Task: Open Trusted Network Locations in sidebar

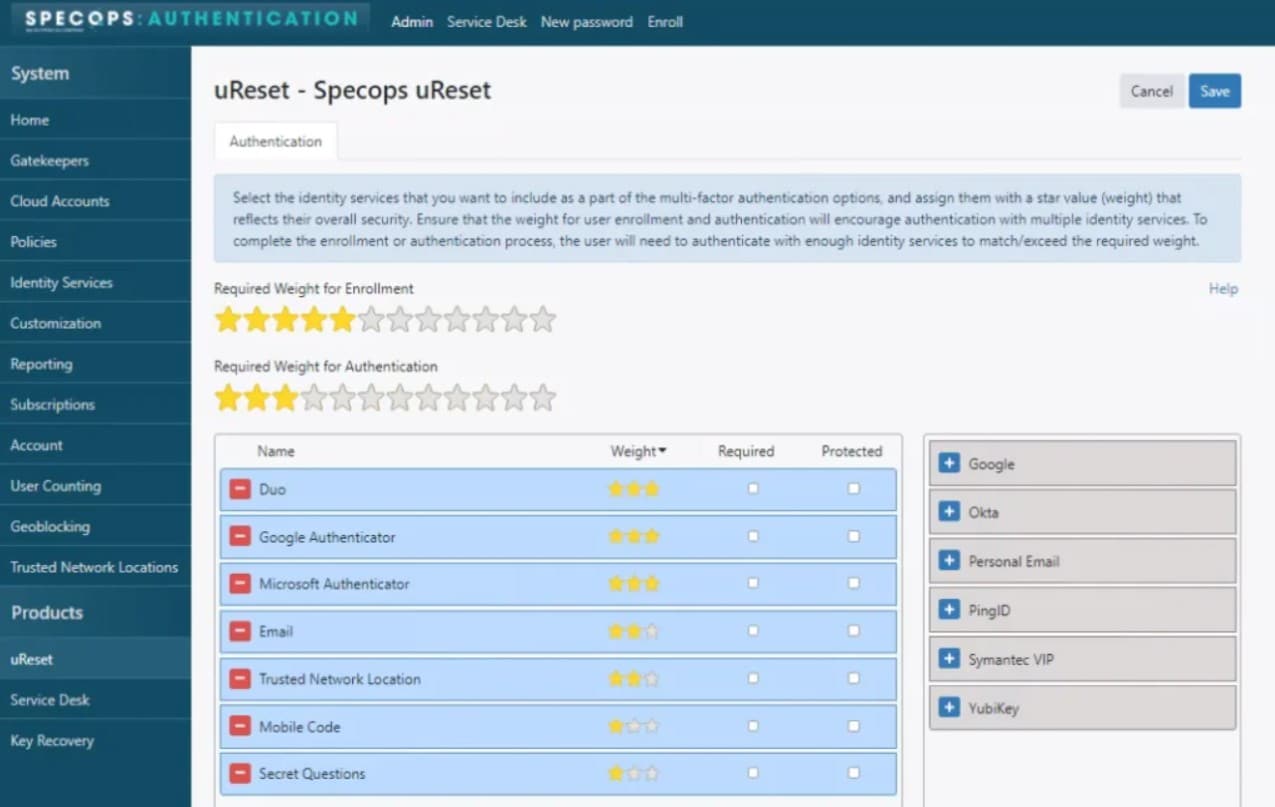Action: tap(95, 567)
